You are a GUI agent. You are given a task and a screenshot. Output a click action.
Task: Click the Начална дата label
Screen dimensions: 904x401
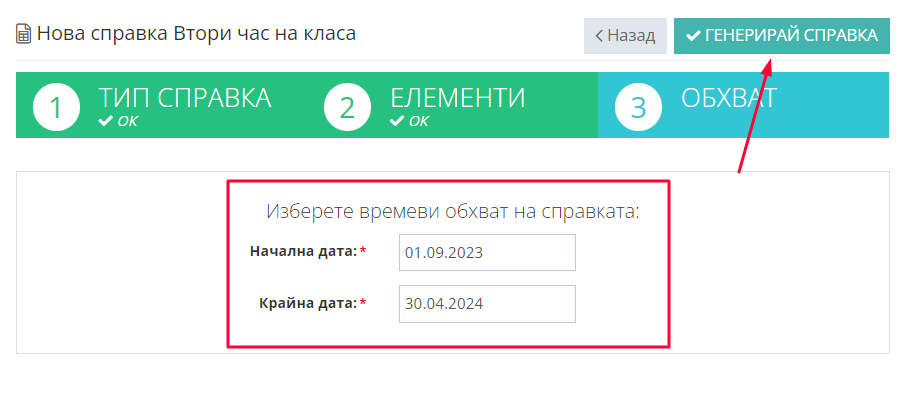pos(303,251)
